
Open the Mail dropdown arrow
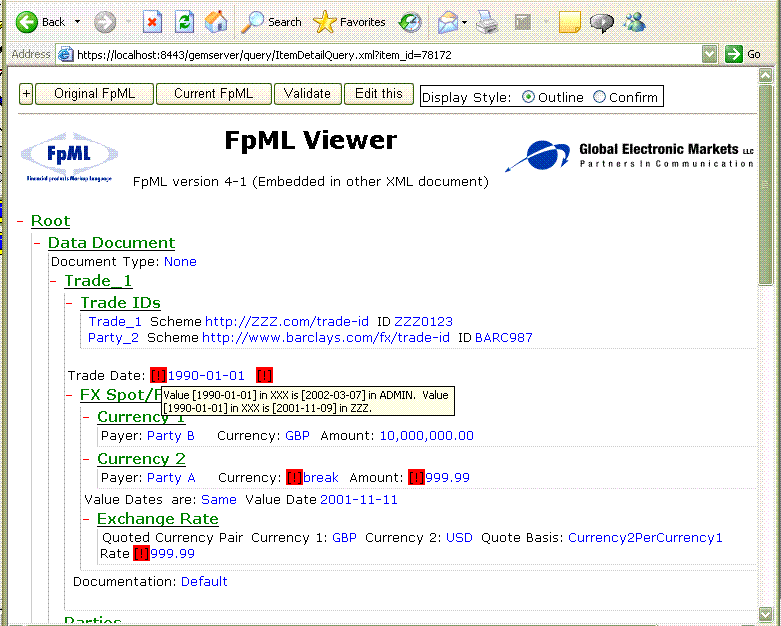click(464, 22)
